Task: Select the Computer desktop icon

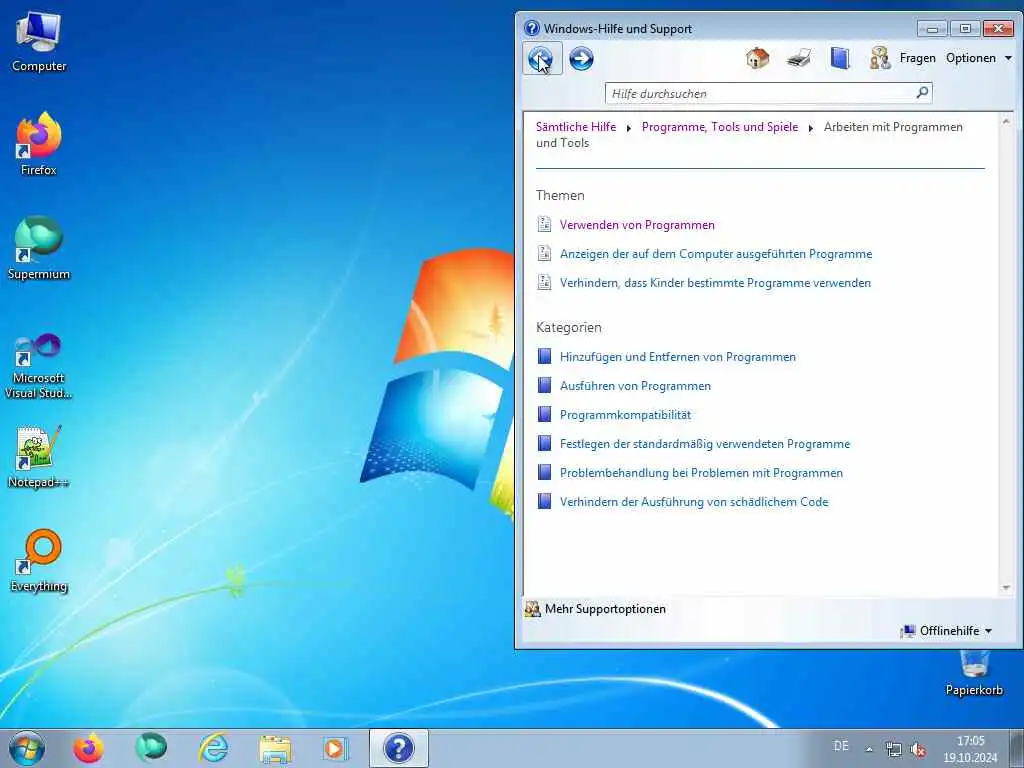Action: pyautogui.click(x=39, y=42)
